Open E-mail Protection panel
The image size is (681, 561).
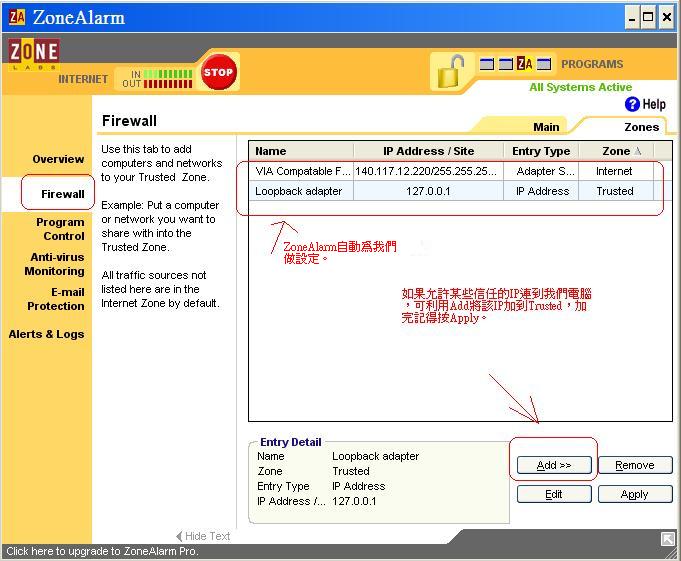pyautogui.click(x=56, y=299)
